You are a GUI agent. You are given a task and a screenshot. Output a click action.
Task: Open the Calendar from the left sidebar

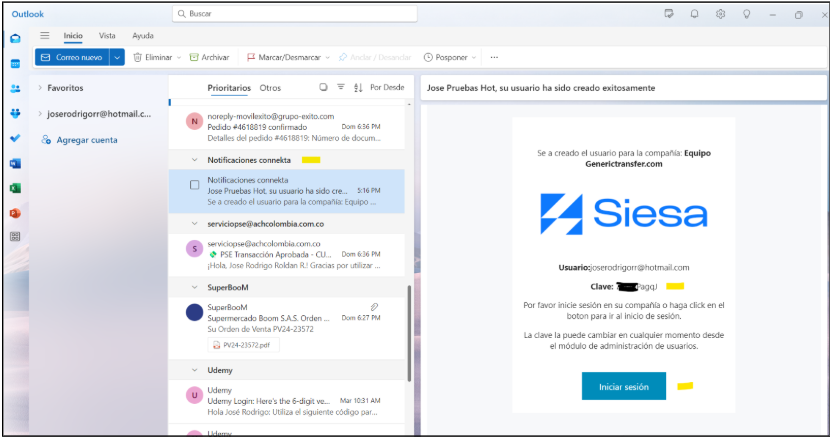click(15, 63)
